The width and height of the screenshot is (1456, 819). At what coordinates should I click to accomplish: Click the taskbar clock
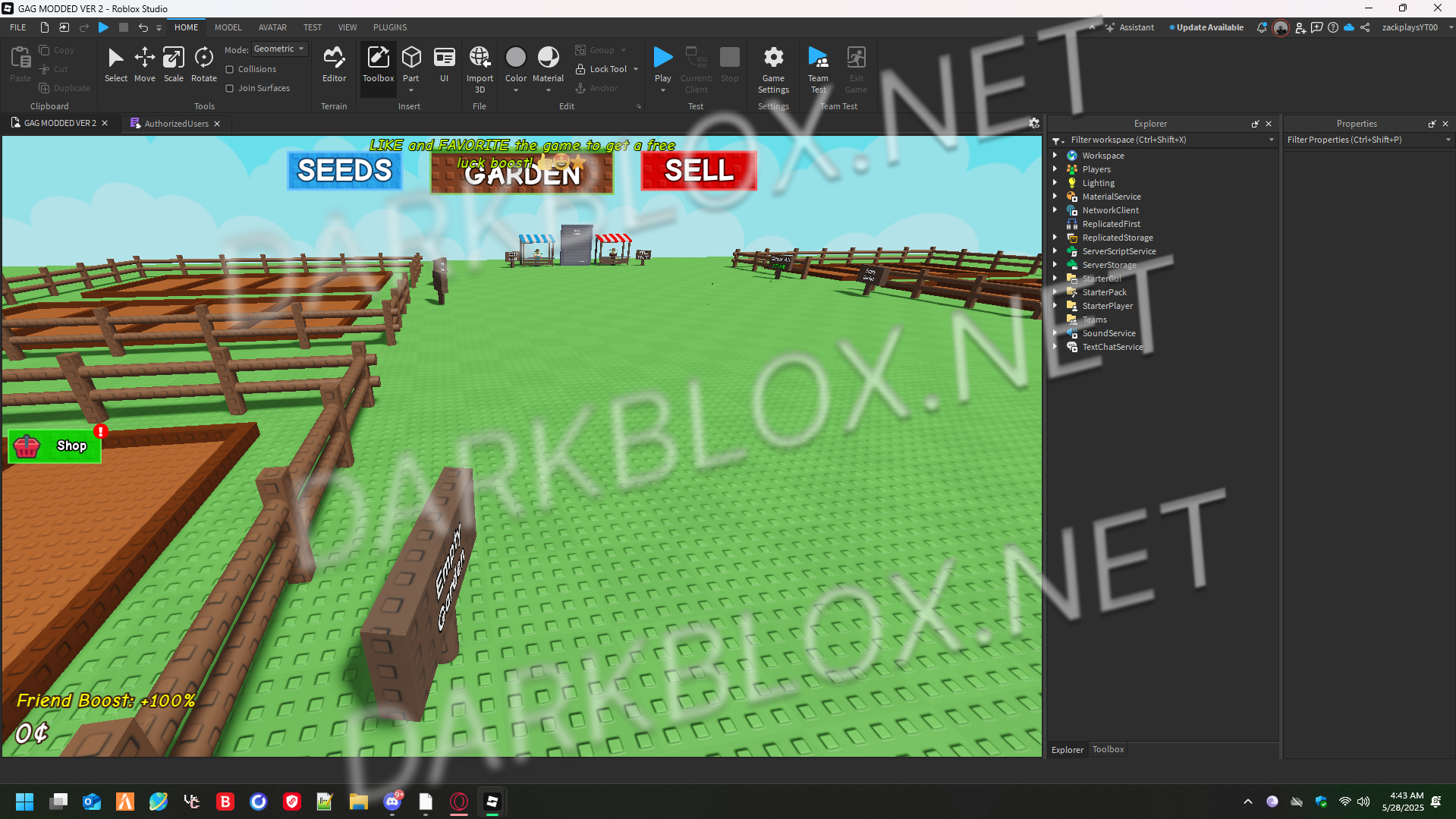tap(1403, 802)
